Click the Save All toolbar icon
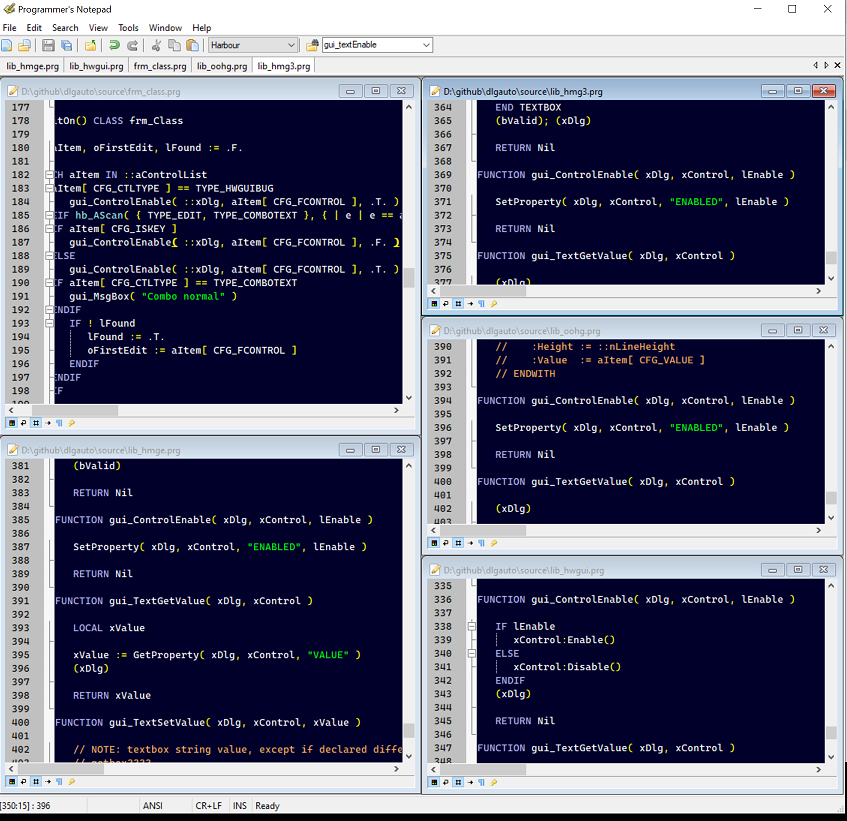This screenshot has width=847, height=821. click(x=66, y=45)
